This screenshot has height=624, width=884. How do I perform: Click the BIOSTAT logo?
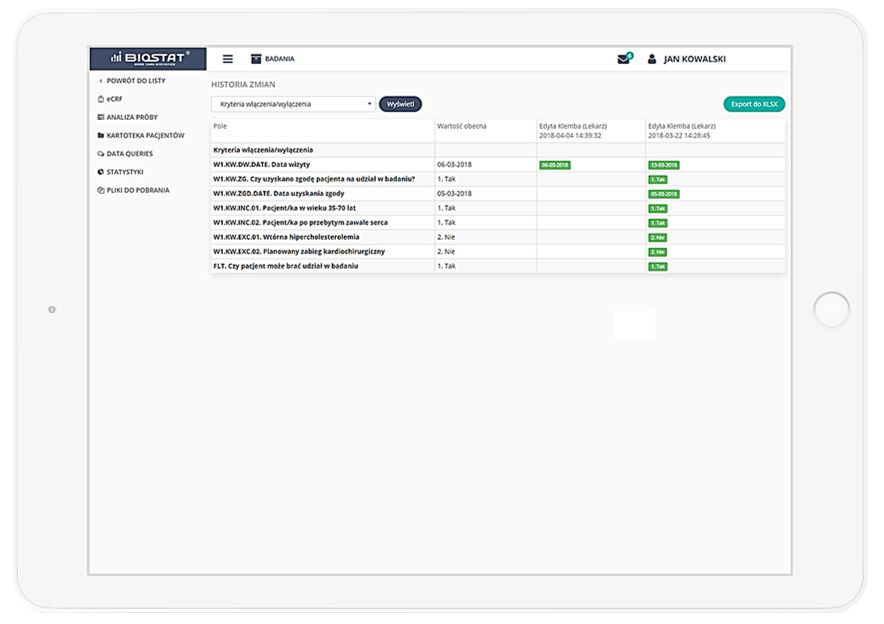pos(146,58)
